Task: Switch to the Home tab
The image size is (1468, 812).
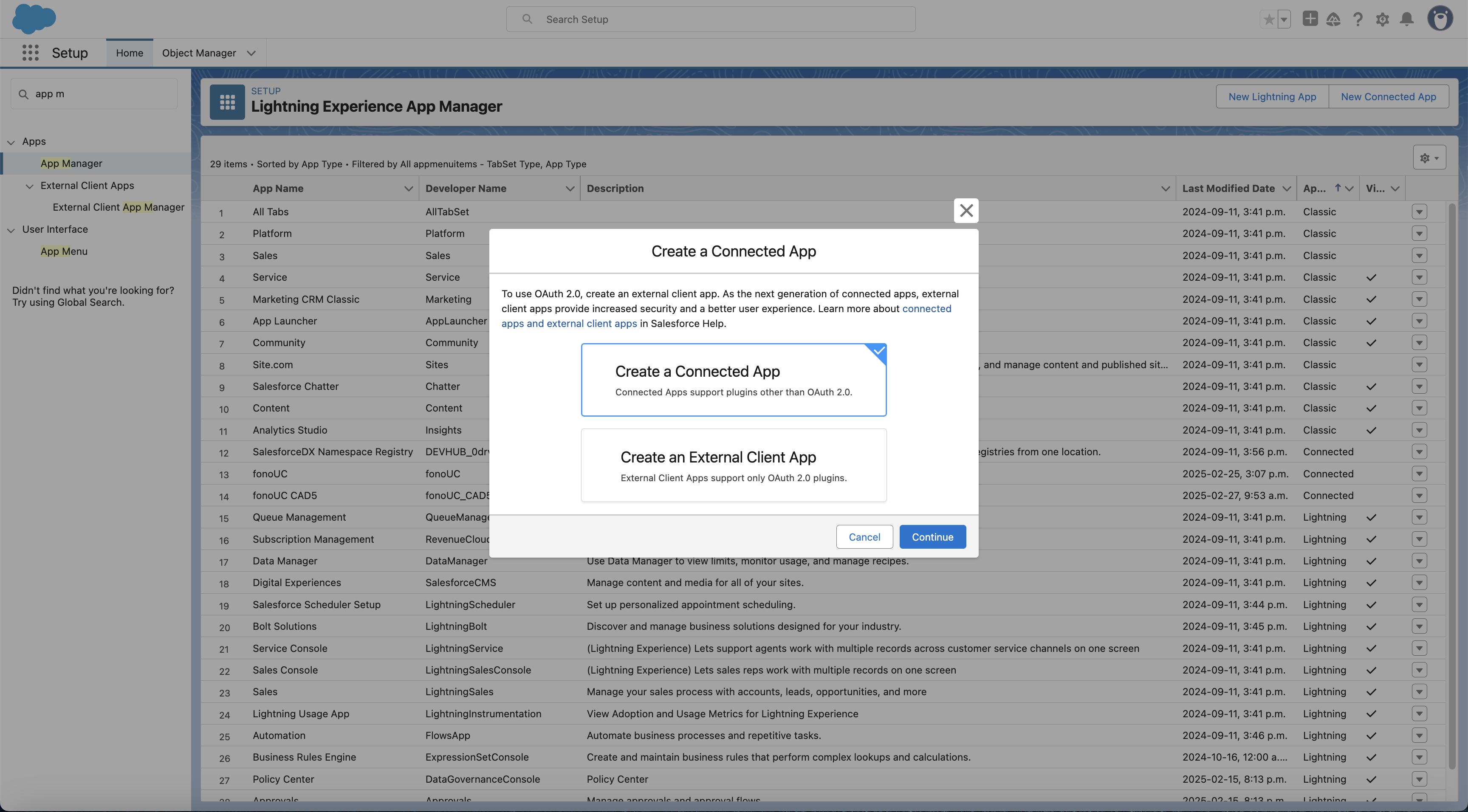Action: (130, 53)
